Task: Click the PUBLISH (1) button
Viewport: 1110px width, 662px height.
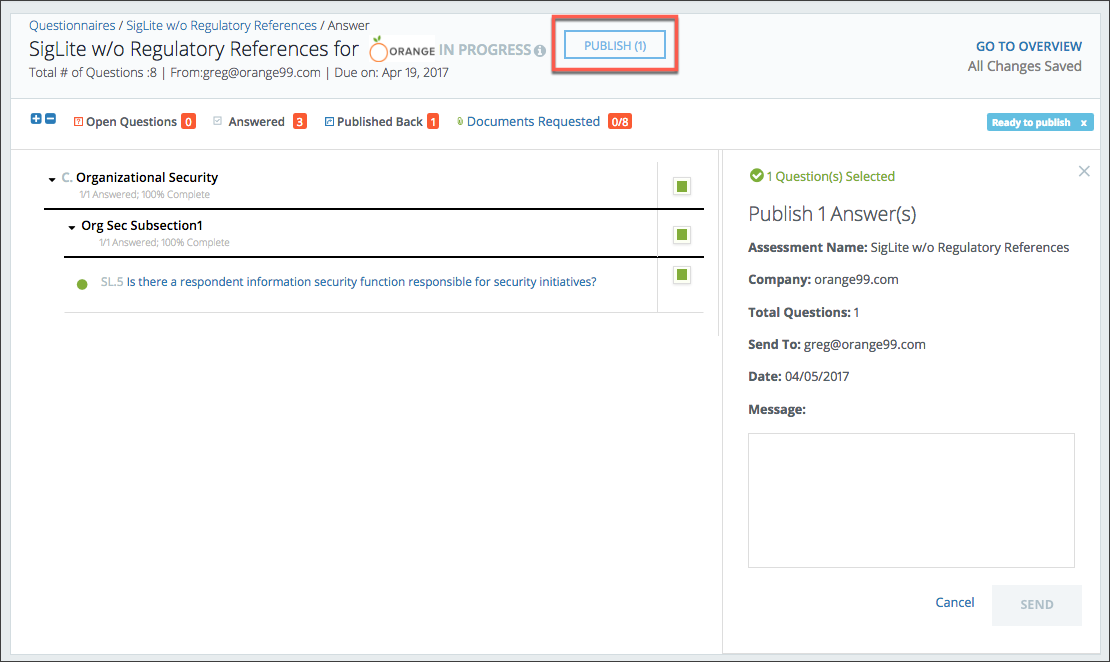Action: click(614, 45)
